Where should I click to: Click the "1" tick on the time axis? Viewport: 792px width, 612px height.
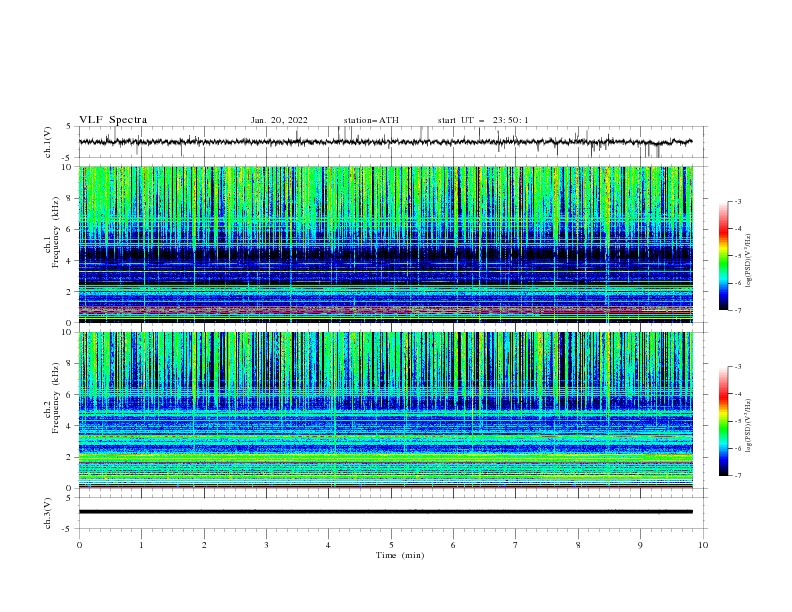coord(141,545)
